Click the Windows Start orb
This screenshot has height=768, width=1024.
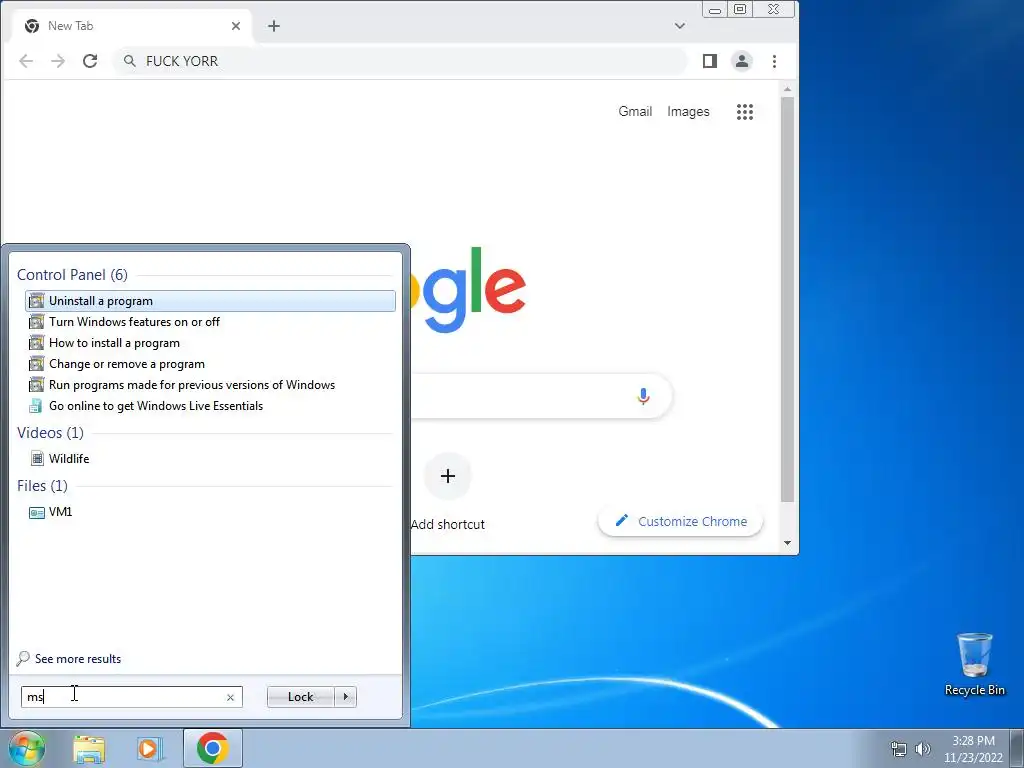tap(26, 748)
